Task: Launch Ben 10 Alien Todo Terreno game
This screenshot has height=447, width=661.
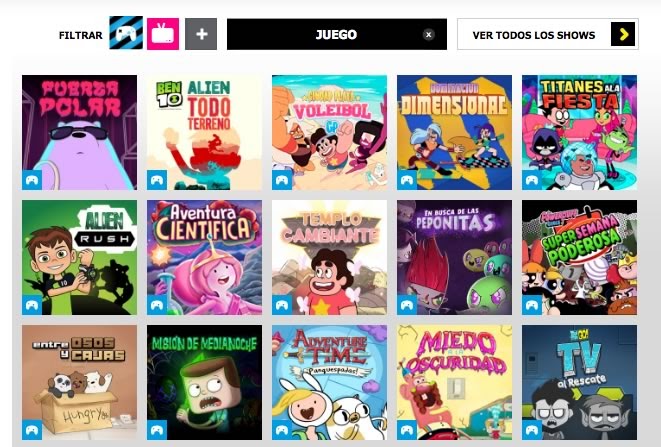Action: point(204,132)
